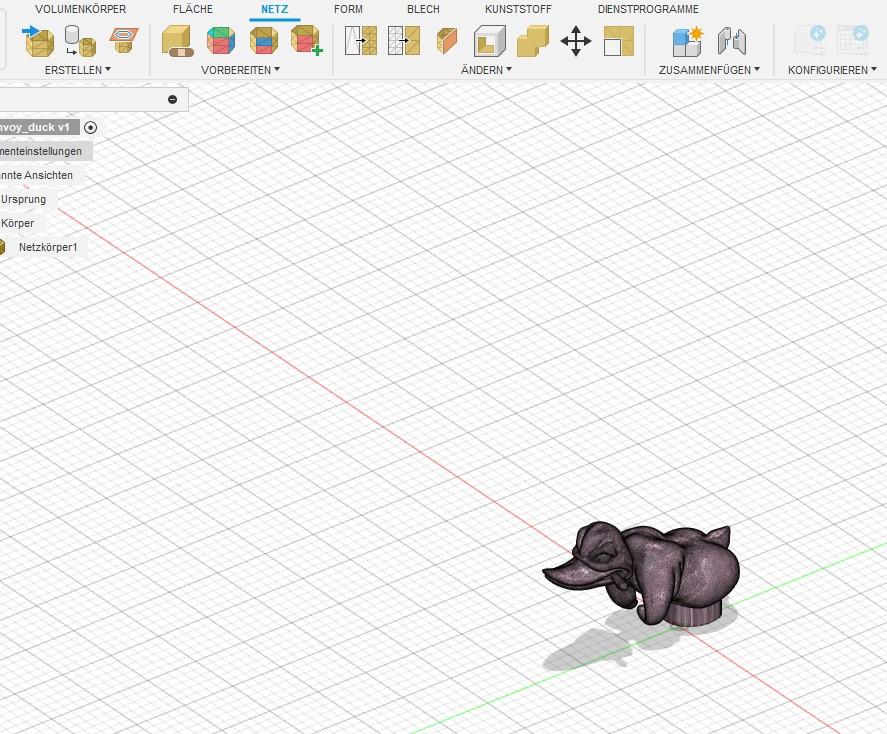This screenshot has height=734, width=887.
Task: Click the first greyed-out KONFIGURIEREN icon
Action: click(x=810, y=41)
